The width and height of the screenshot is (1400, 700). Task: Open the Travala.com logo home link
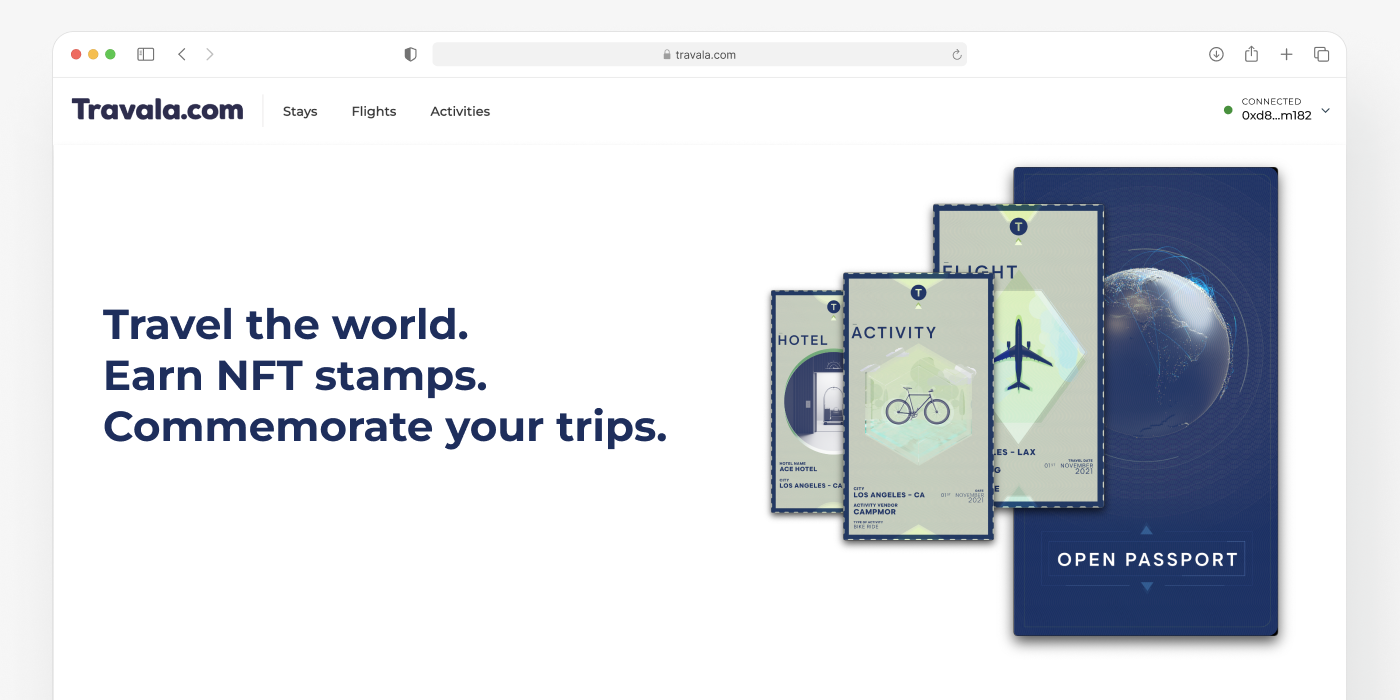158,110
